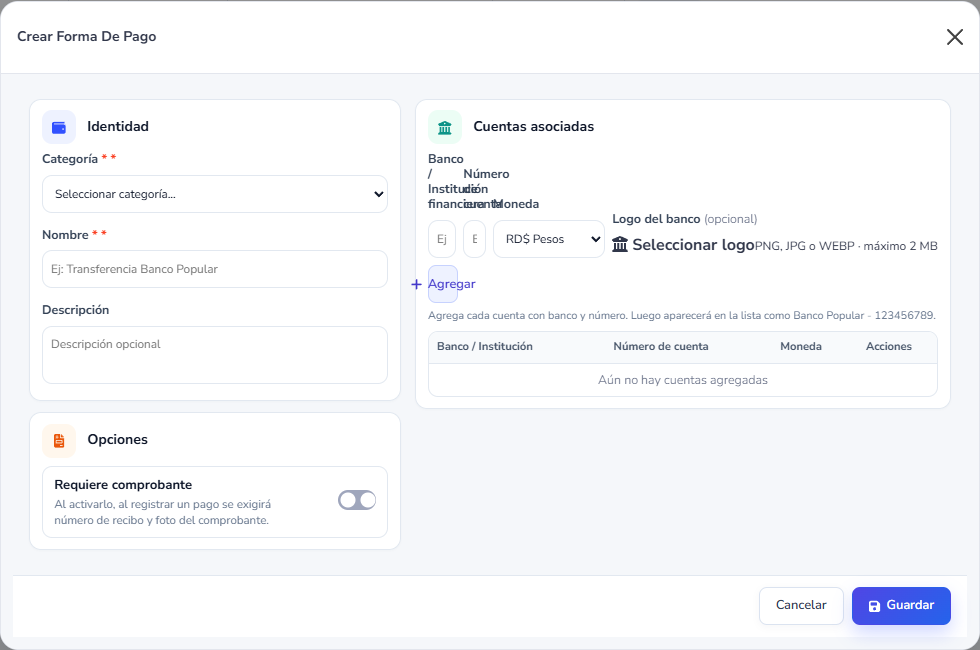Viewport: 980px width, 650px height.
Task: Click the document icon beside Opciones
Action: tap(59, 440)
